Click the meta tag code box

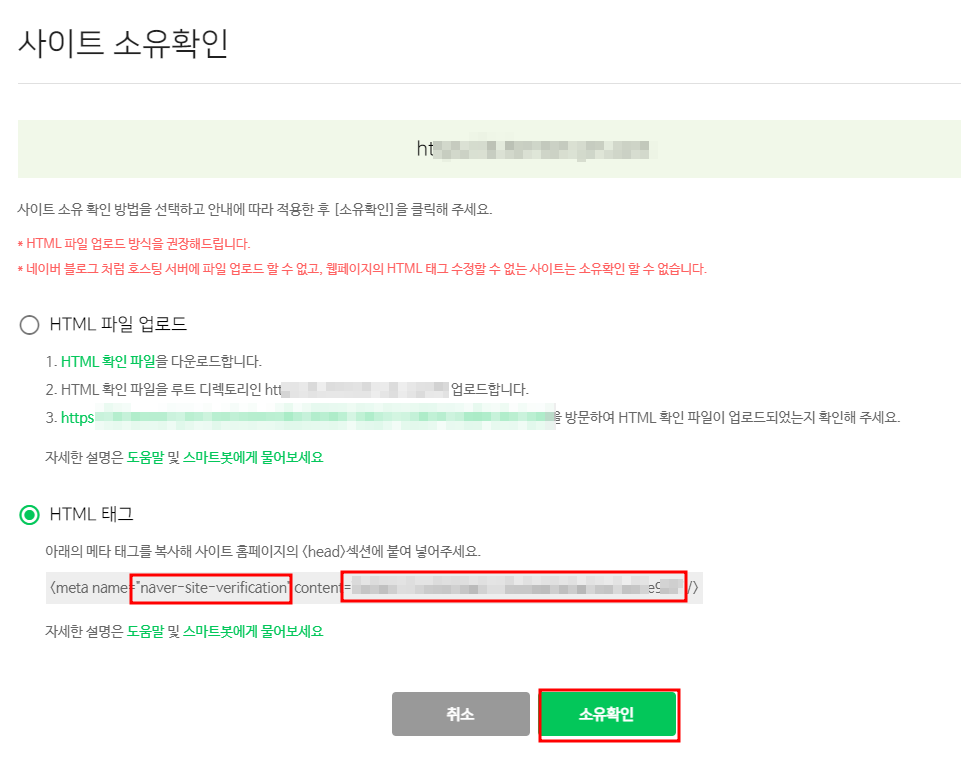(x=374, y=588)
